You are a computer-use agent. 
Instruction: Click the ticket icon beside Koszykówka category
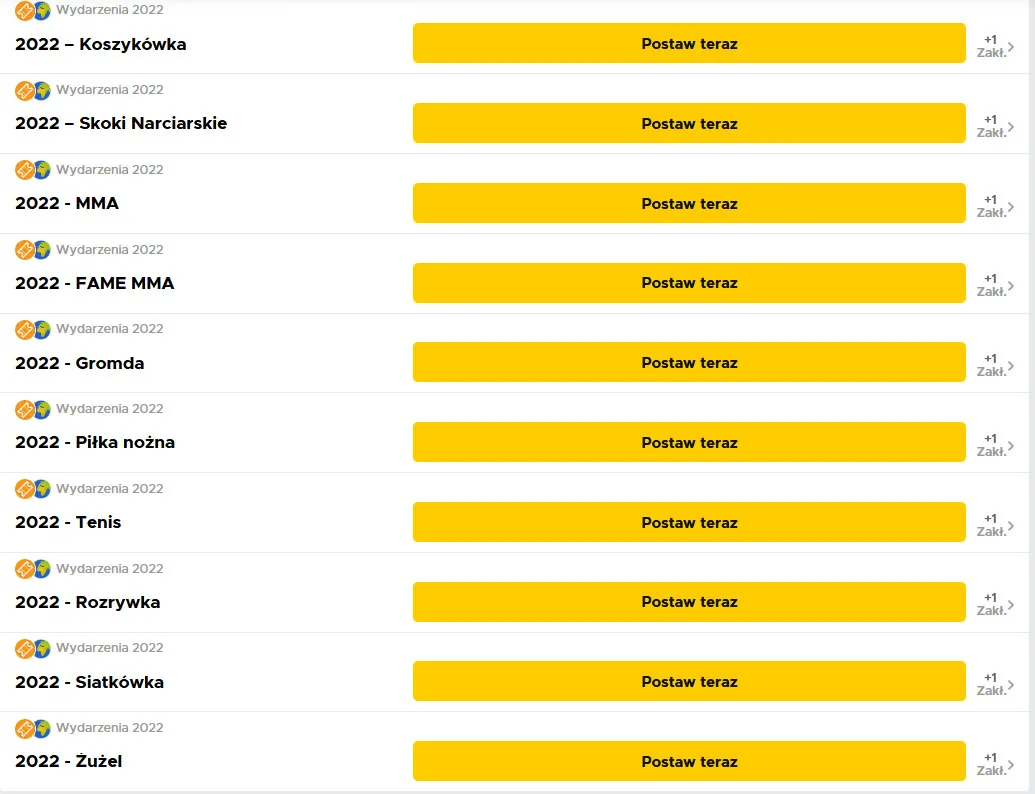[24, 11]
